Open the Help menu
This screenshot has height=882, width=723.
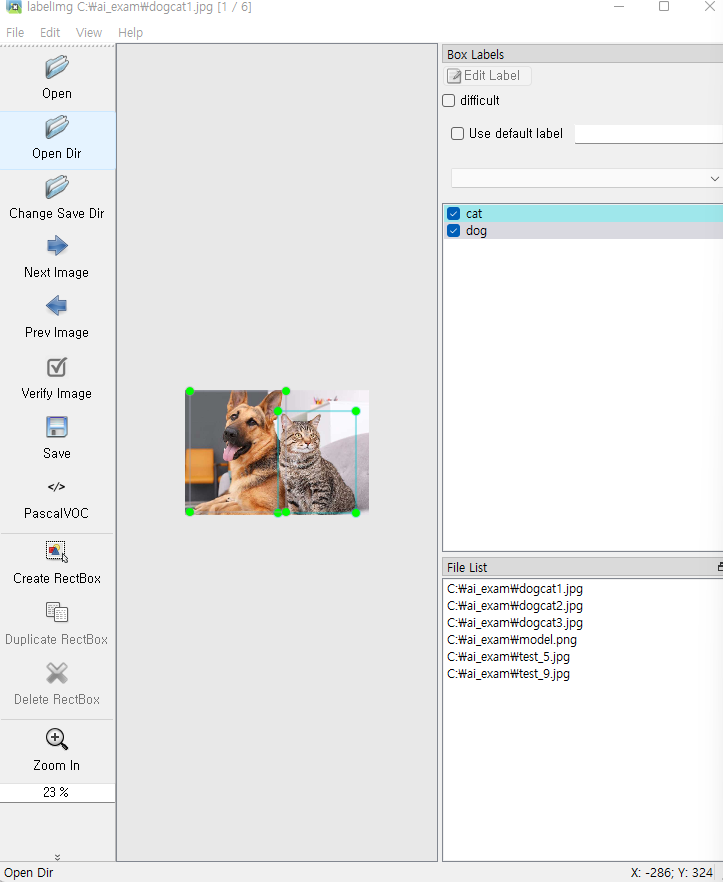tap(131, 33)
